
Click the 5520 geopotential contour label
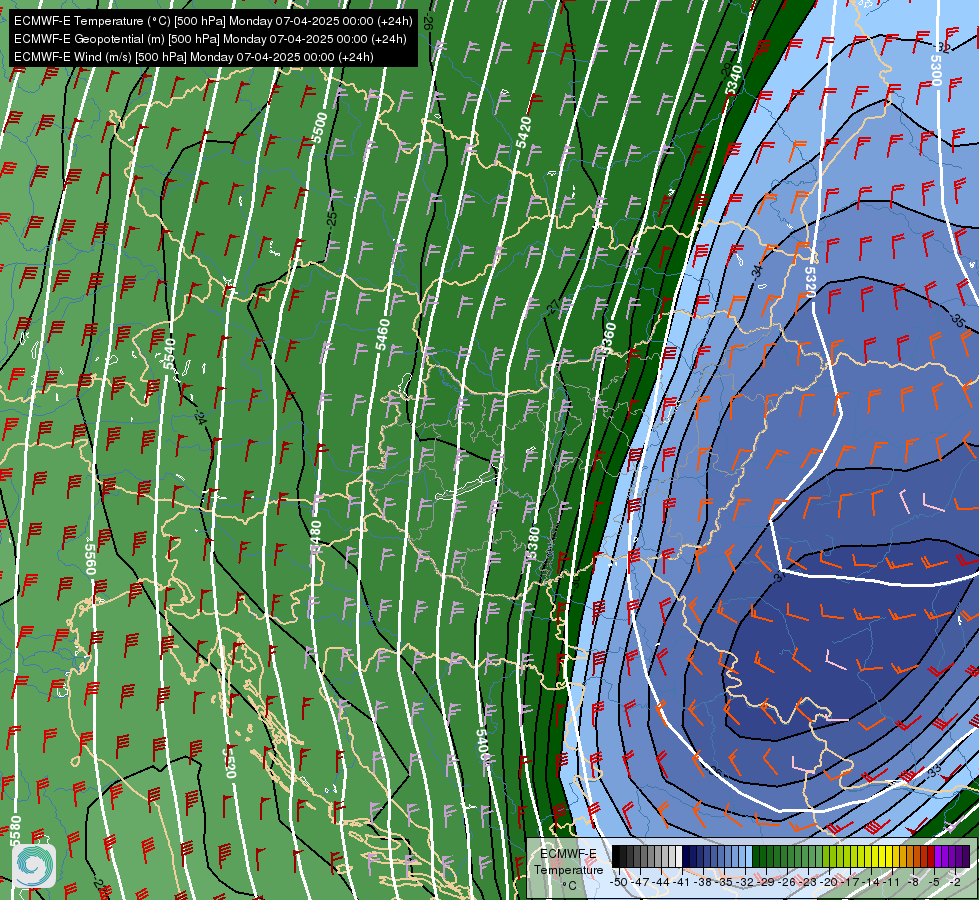tap(229, 762)
